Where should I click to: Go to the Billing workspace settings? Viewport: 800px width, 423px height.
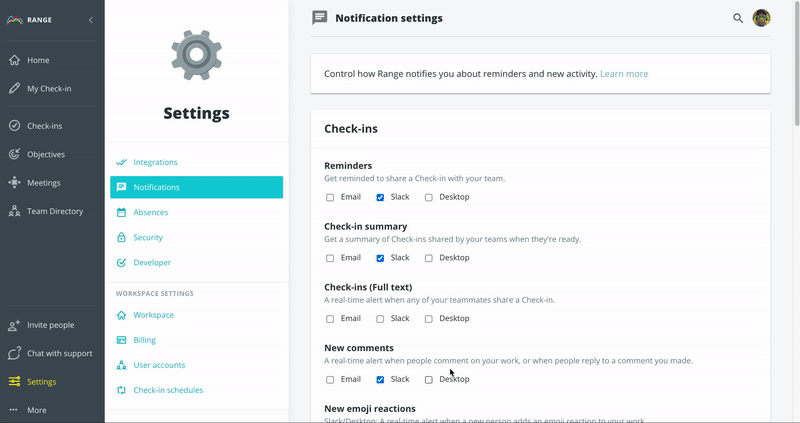tap(144, 340)
